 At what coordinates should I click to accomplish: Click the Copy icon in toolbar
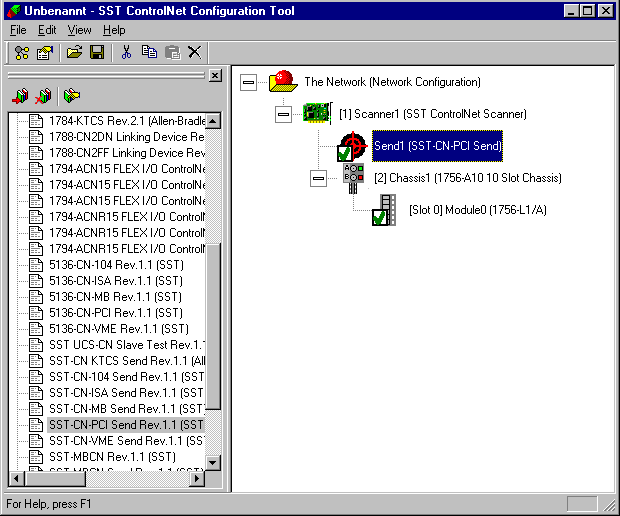pyautogui.click(x=149, y=52)
